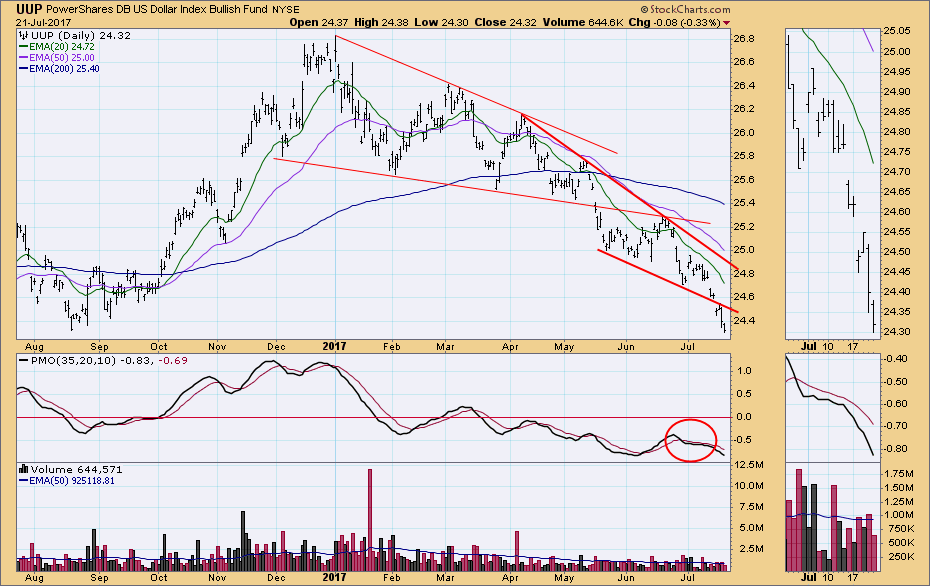Screen dimensions: 930x586
Task: Click the 'Close 24.32' value
Action: [x=505, y=23]
